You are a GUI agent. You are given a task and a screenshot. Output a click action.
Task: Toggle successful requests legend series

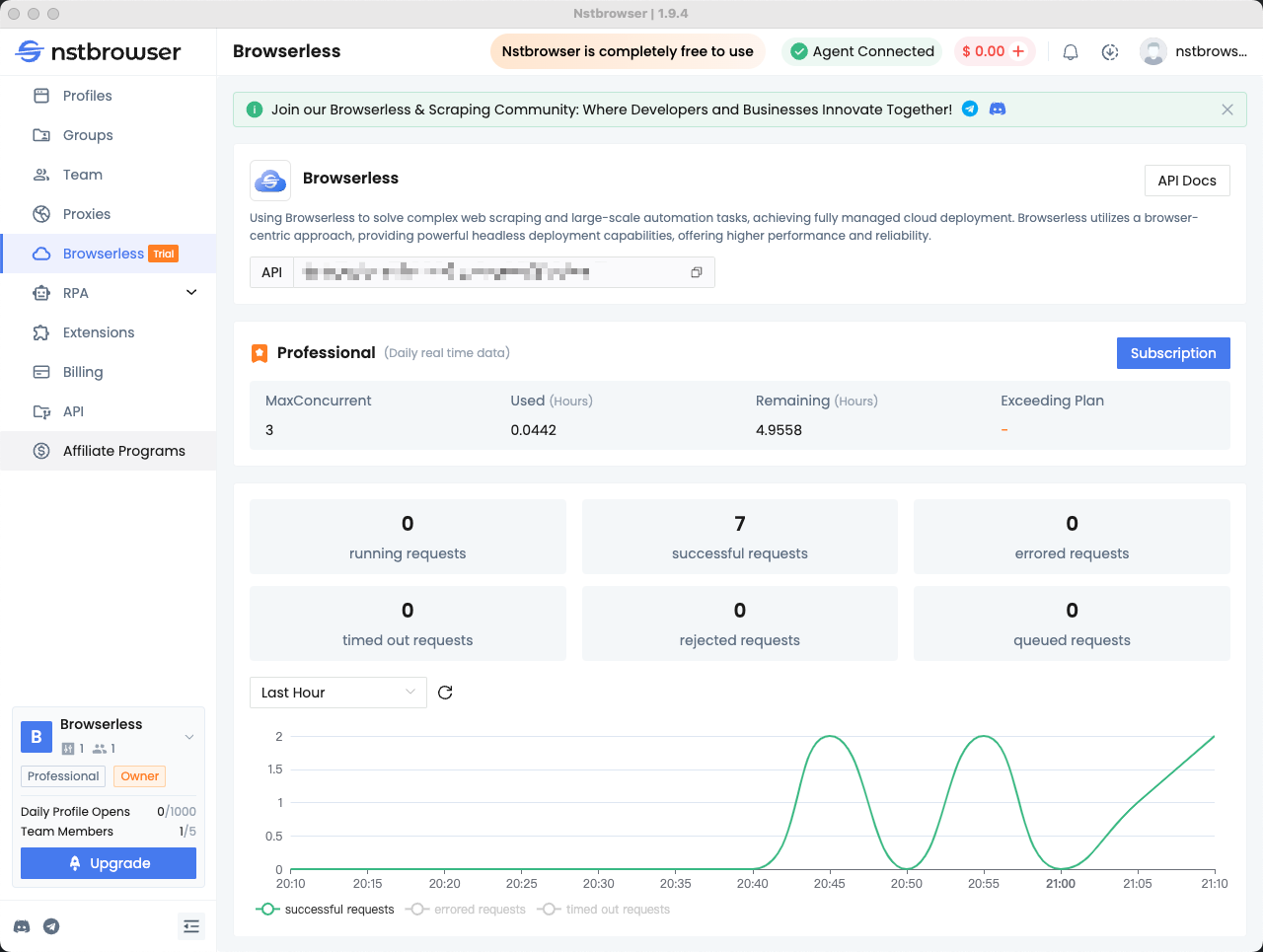click(x=325, y=910)
